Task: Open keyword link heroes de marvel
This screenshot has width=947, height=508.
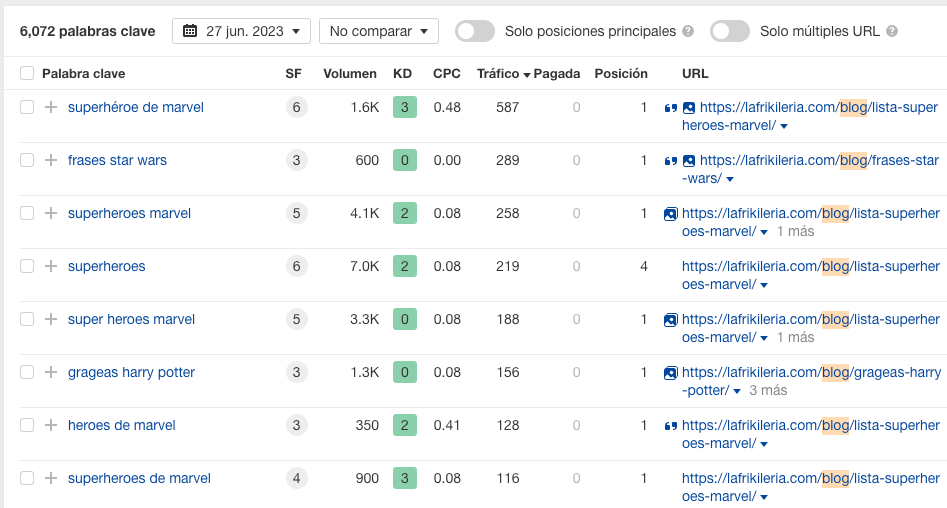Action: coord(121,425)
